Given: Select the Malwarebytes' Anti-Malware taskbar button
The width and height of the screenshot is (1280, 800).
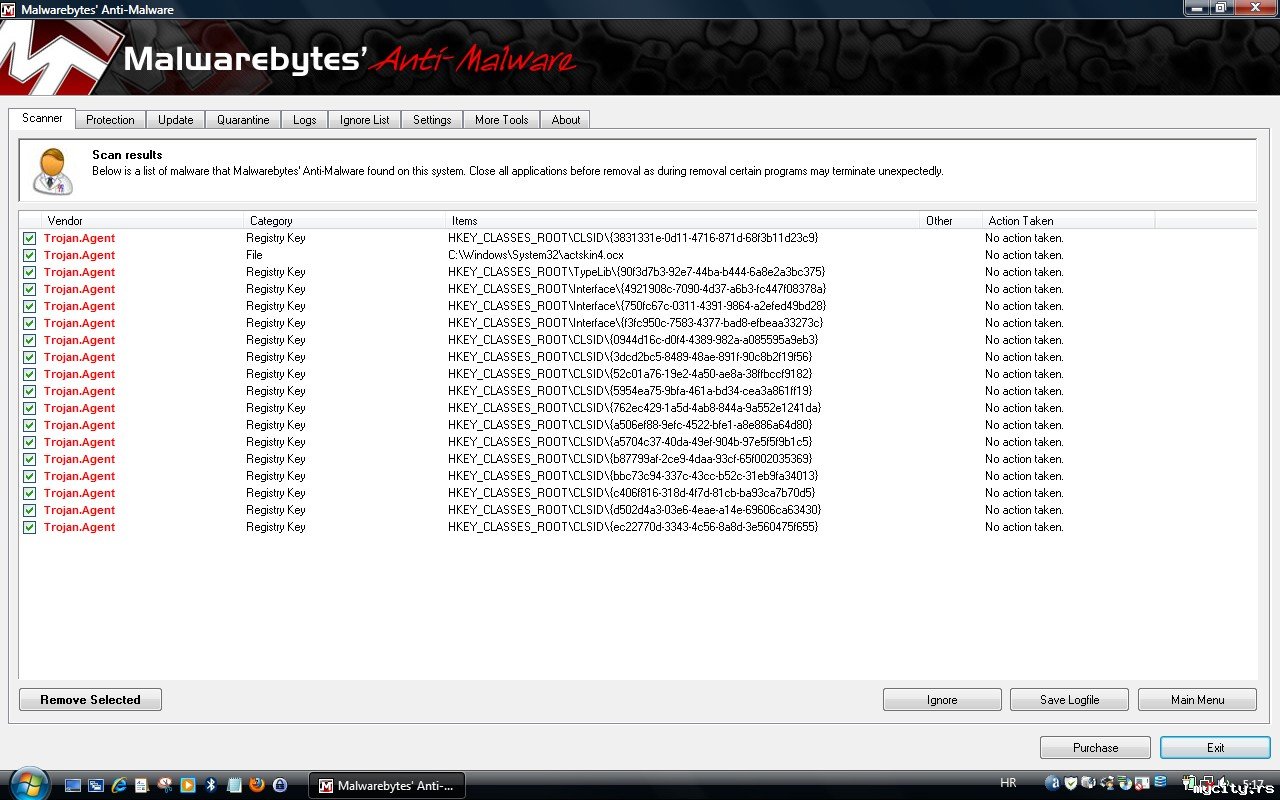Looking at the screenshot, I should [x=386, y=785].
